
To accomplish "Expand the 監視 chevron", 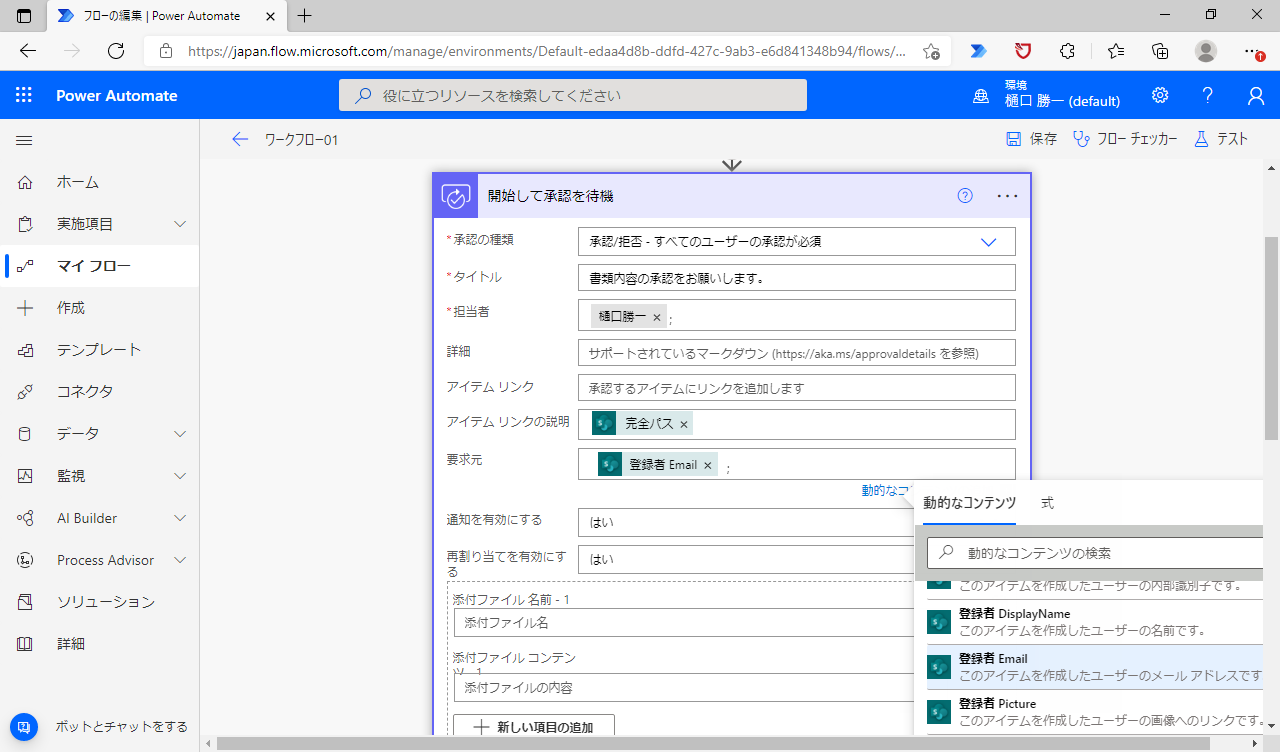I will pyautogui.click(x=180, y=476).
